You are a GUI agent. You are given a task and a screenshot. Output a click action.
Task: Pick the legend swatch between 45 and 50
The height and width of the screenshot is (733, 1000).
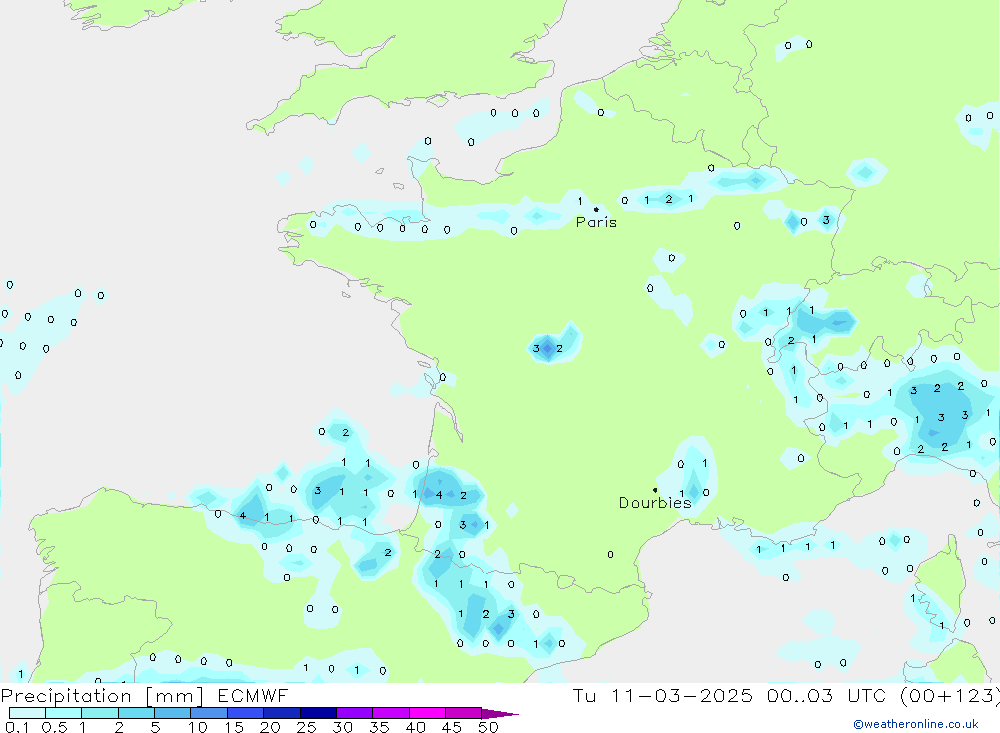(464, 713)
